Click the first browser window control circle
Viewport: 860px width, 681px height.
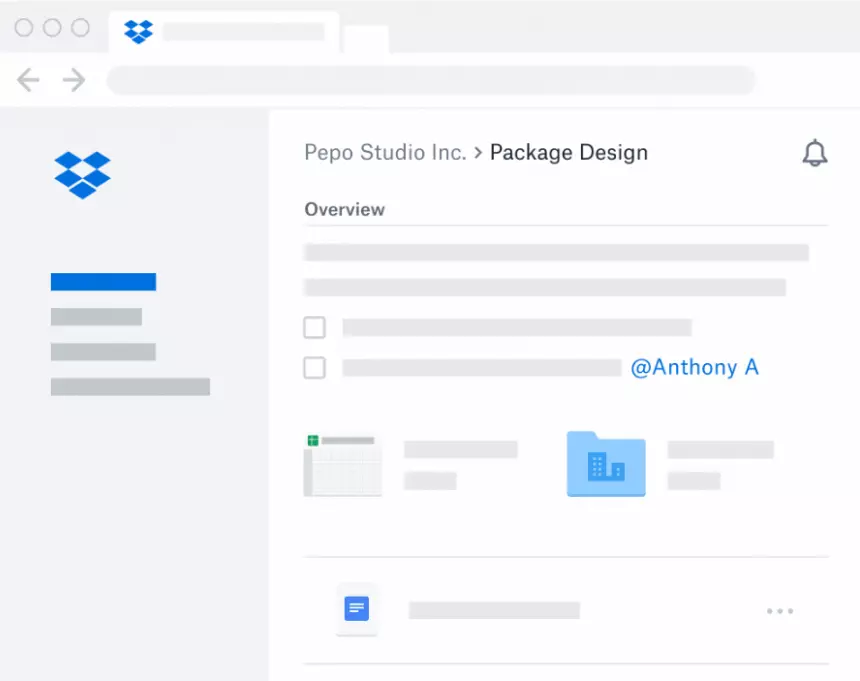(x=24, y=27)
